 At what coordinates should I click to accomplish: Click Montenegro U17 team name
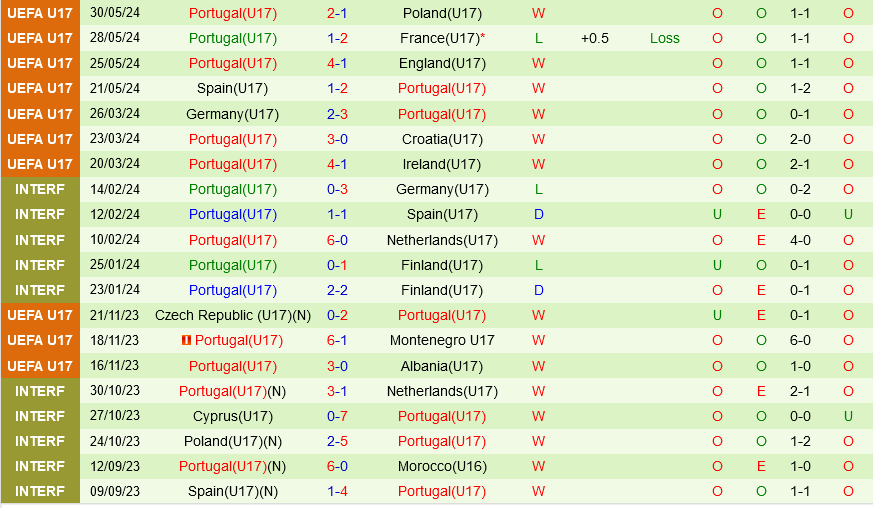442,340
